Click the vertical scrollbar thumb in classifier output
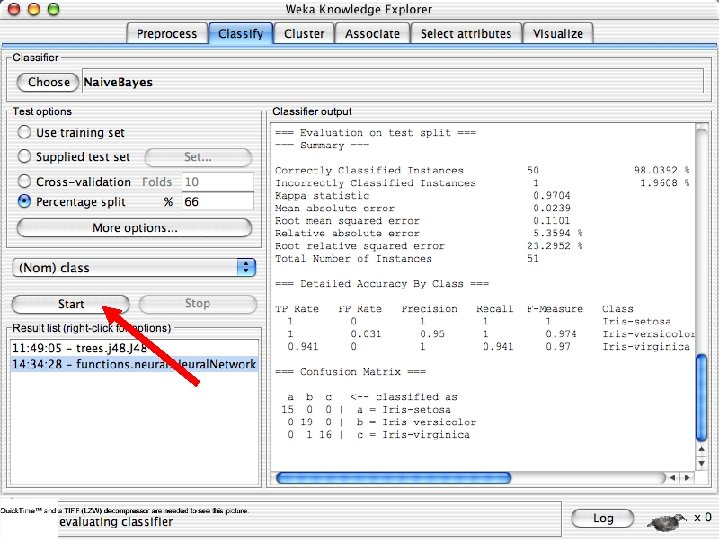Image resolution: width=720 pixels, height=540 pixels. click(x=702, y=398)
